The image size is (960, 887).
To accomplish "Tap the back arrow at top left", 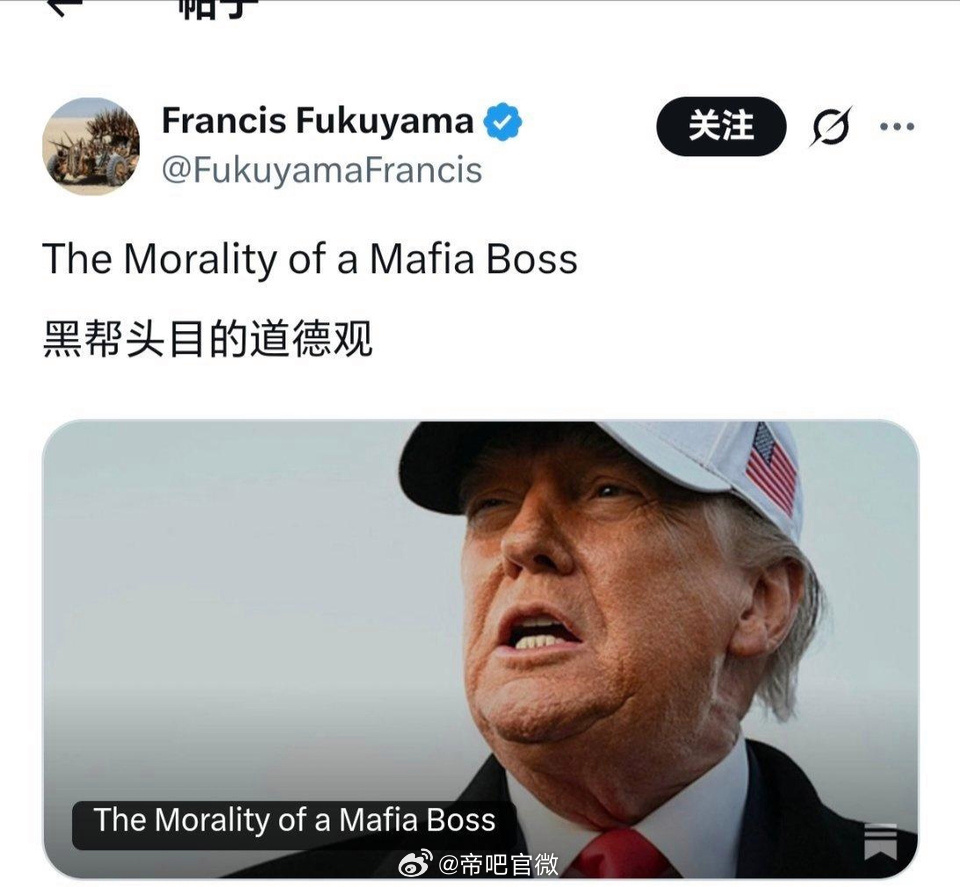I will [64, 7].
